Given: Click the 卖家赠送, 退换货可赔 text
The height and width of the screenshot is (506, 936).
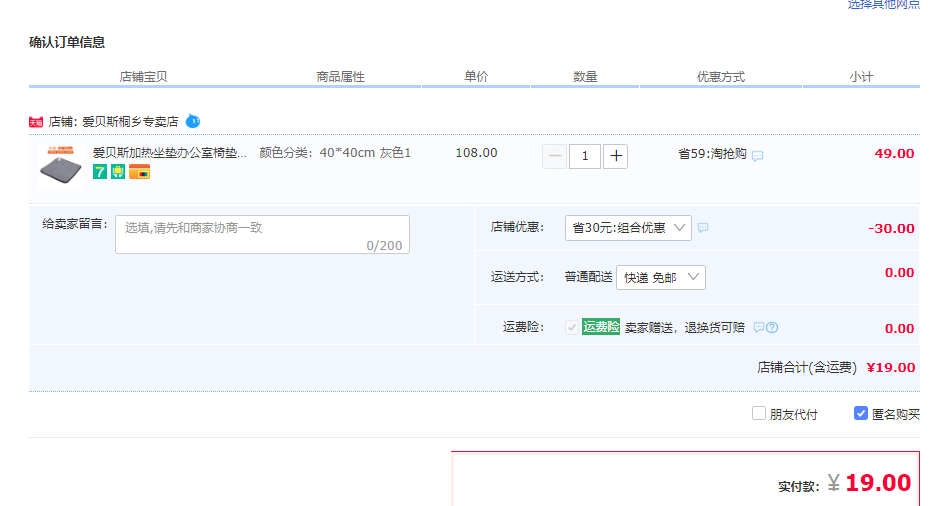Looking at the screenshot, I should 685,328.
